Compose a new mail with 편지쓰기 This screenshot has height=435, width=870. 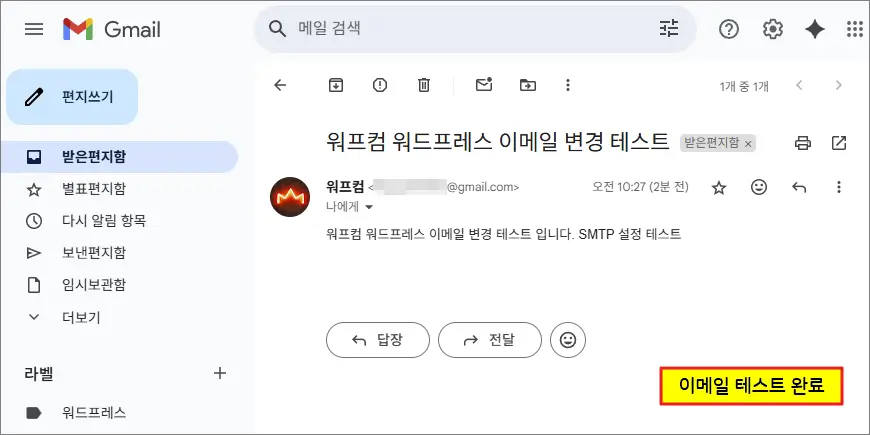tap(72, 97)
